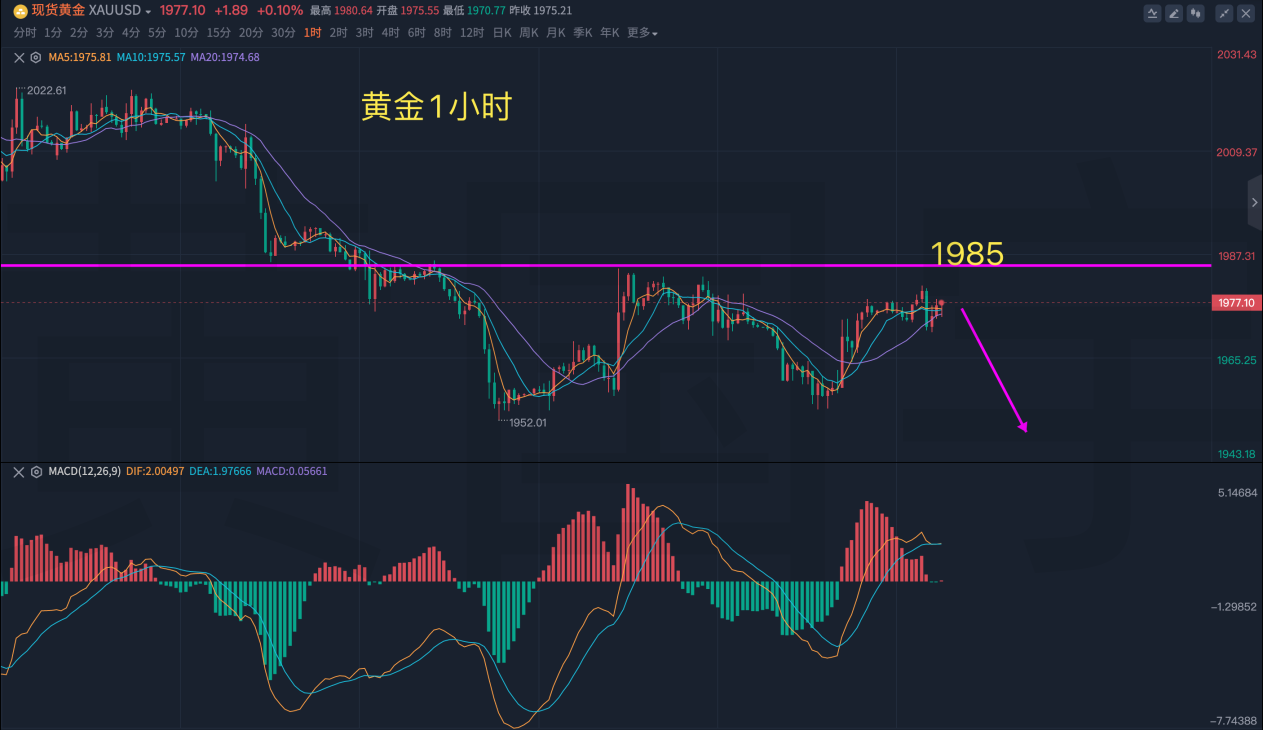Click the 1987.31 price axis label
This screenshot has height=730, width=1263.
click(x=1237, y=257)
